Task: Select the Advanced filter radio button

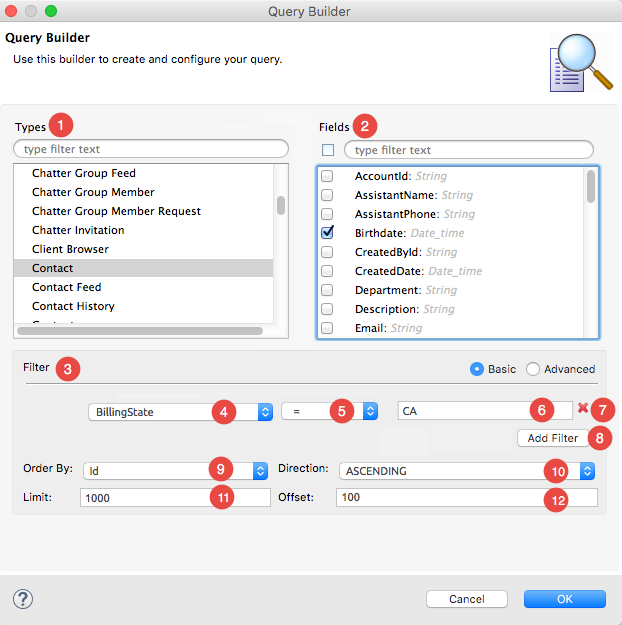Action: coord(533,369)
